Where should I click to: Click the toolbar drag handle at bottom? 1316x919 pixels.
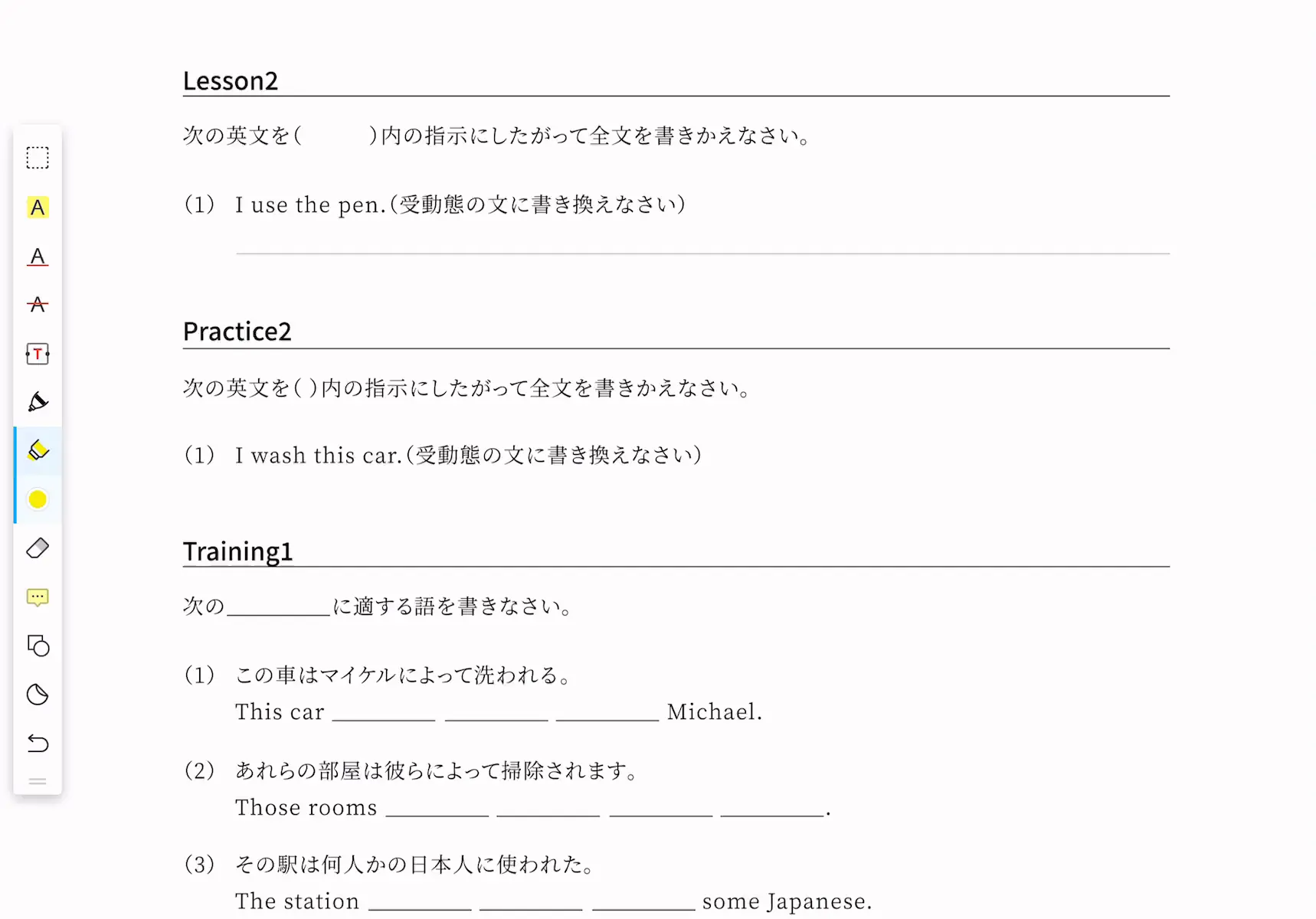(38, 782)
